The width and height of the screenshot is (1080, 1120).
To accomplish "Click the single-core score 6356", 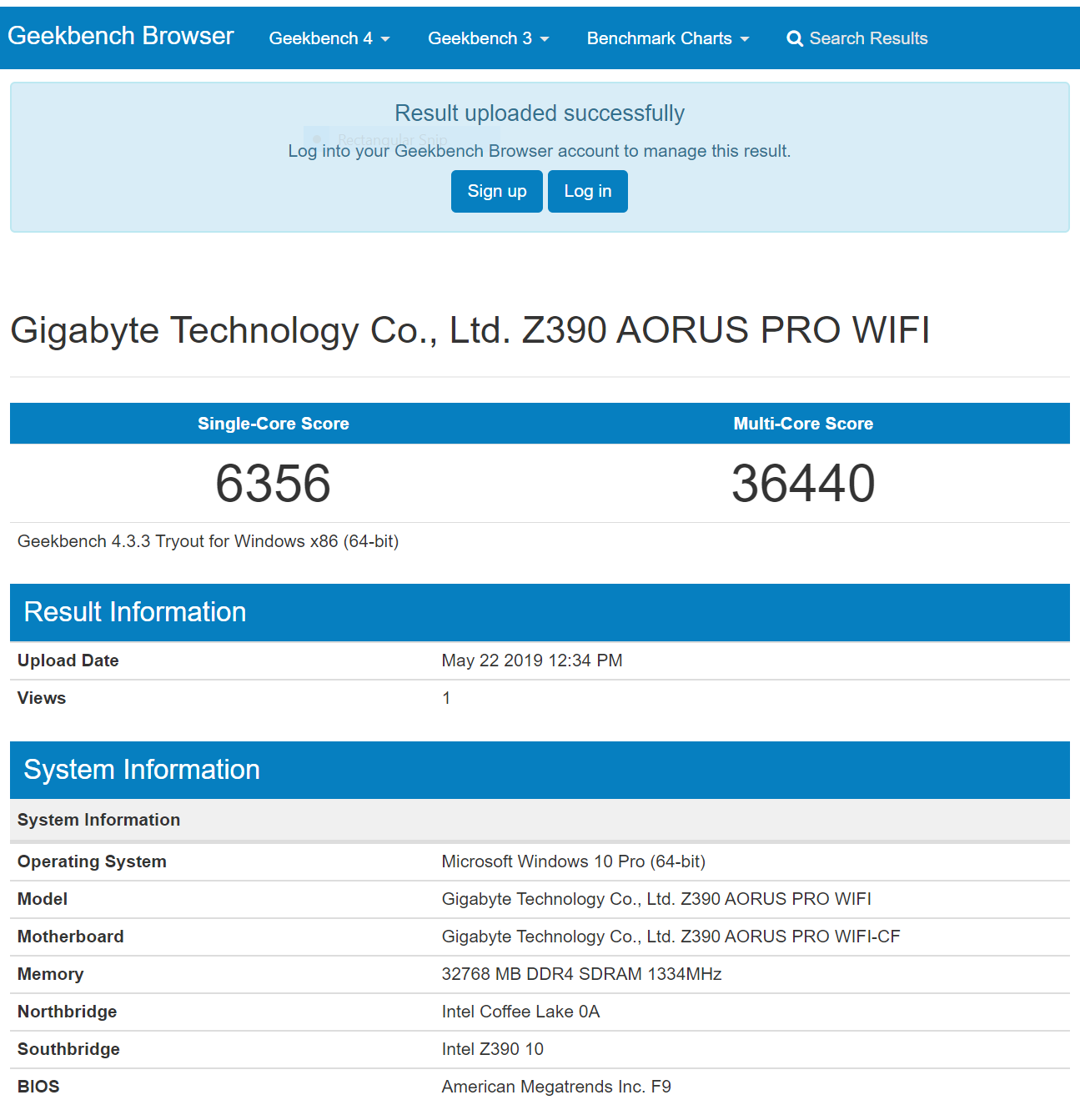I will 274,484.
